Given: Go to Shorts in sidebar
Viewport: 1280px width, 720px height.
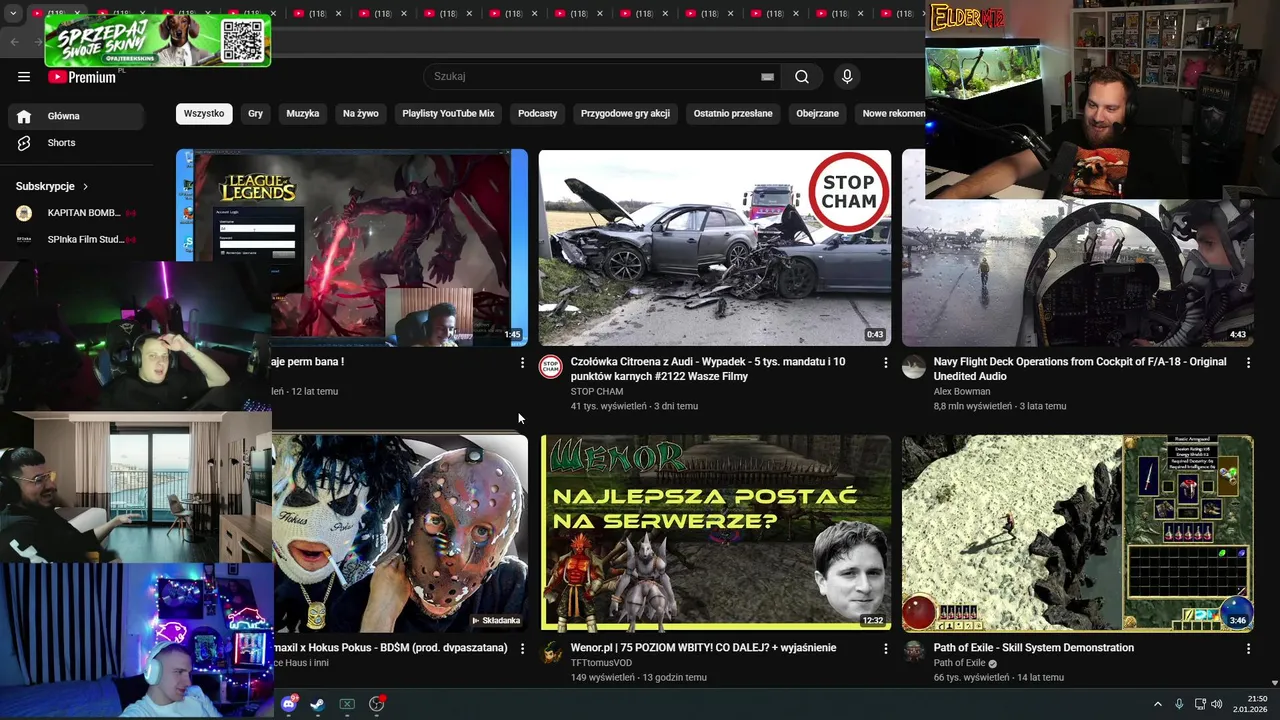Looking at the screenshot, I should [76, 143].
